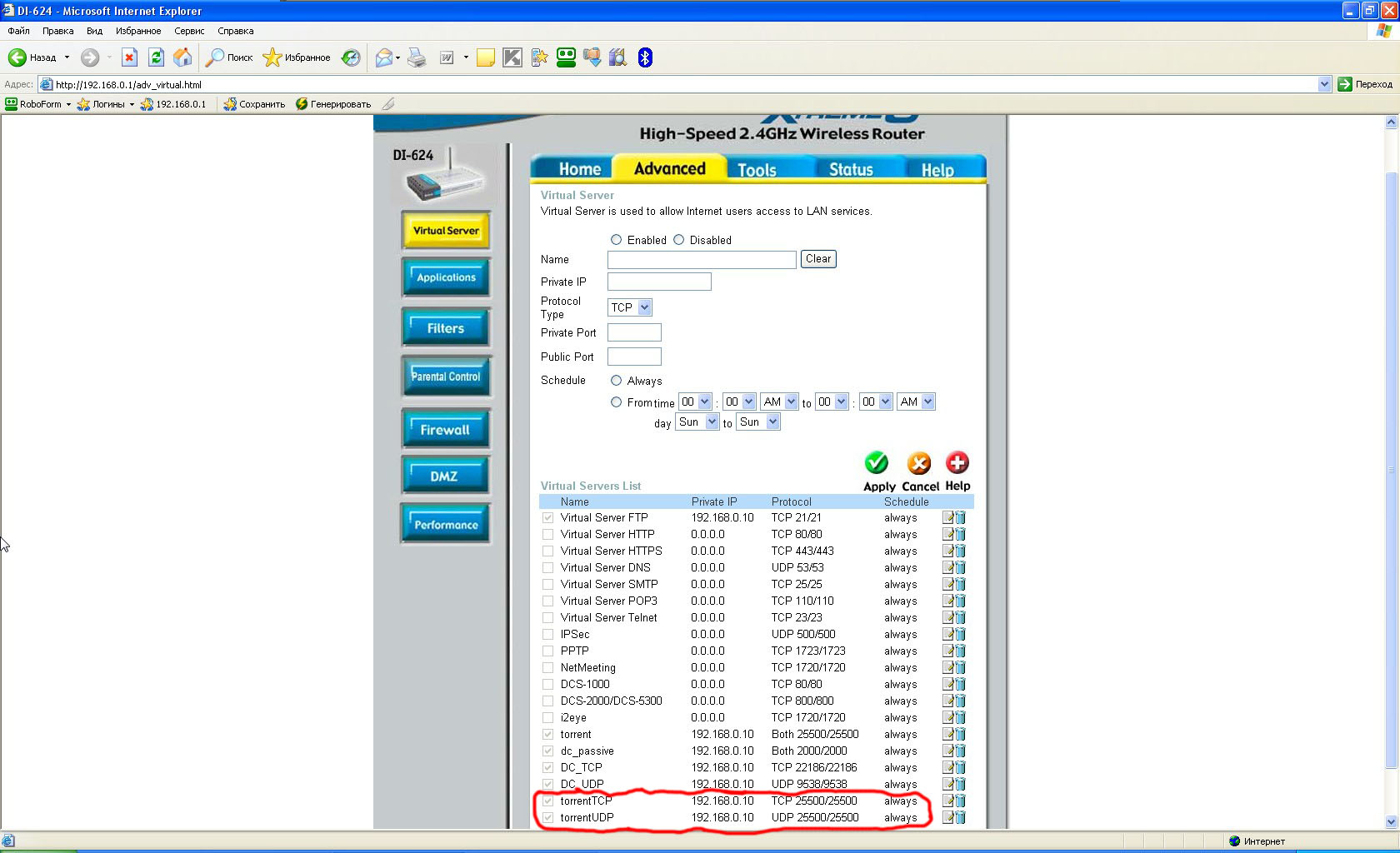Screen dimensions: 1400x853
Task: Click the Clear button
Action: point(818,259)
